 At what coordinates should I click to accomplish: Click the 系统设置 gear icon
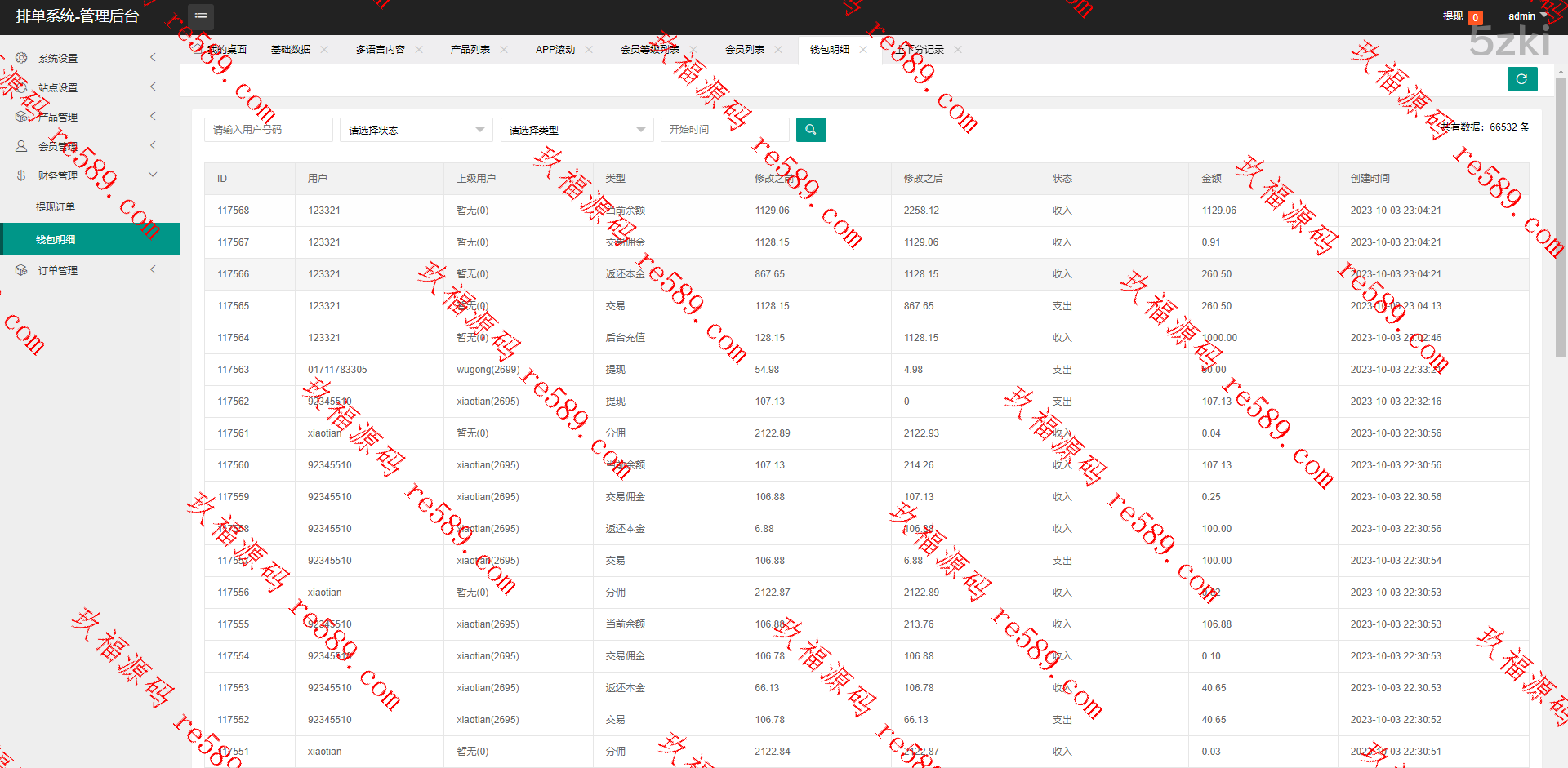(x=21, y=58)
